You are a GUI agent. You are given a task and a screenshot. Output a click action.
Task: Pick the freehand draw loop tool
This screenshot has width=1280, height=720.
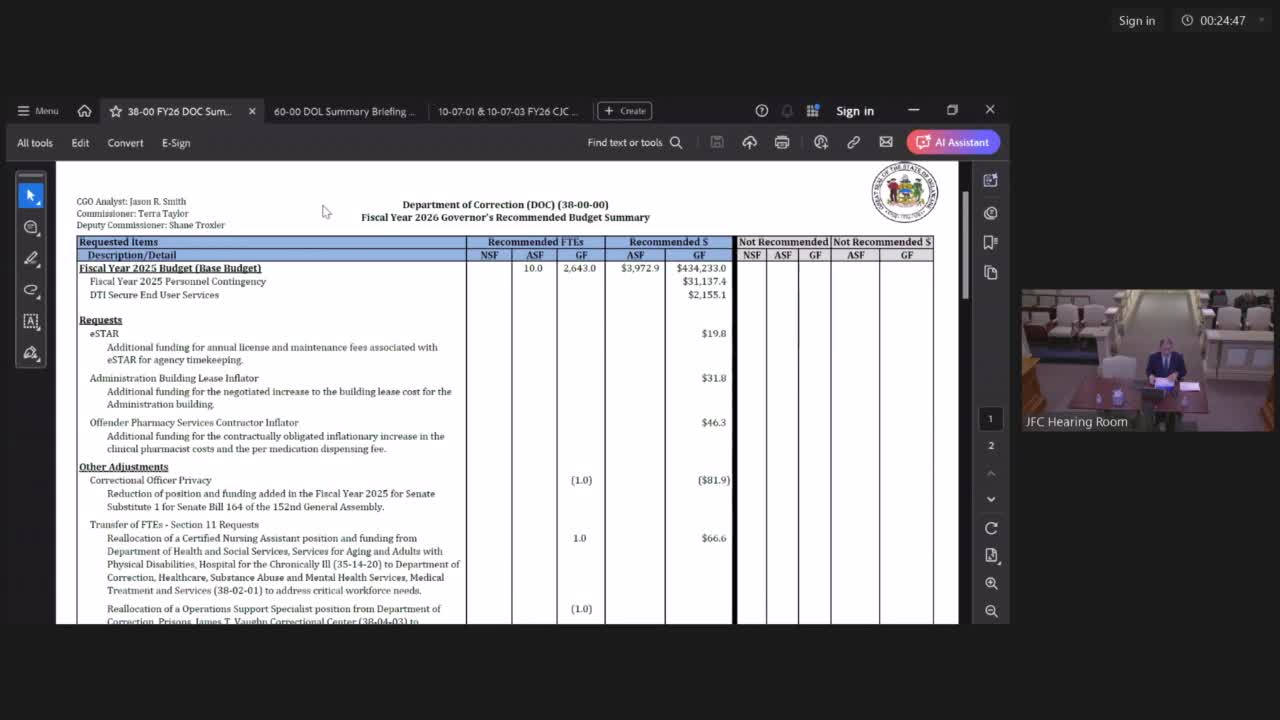pos(31,290)
